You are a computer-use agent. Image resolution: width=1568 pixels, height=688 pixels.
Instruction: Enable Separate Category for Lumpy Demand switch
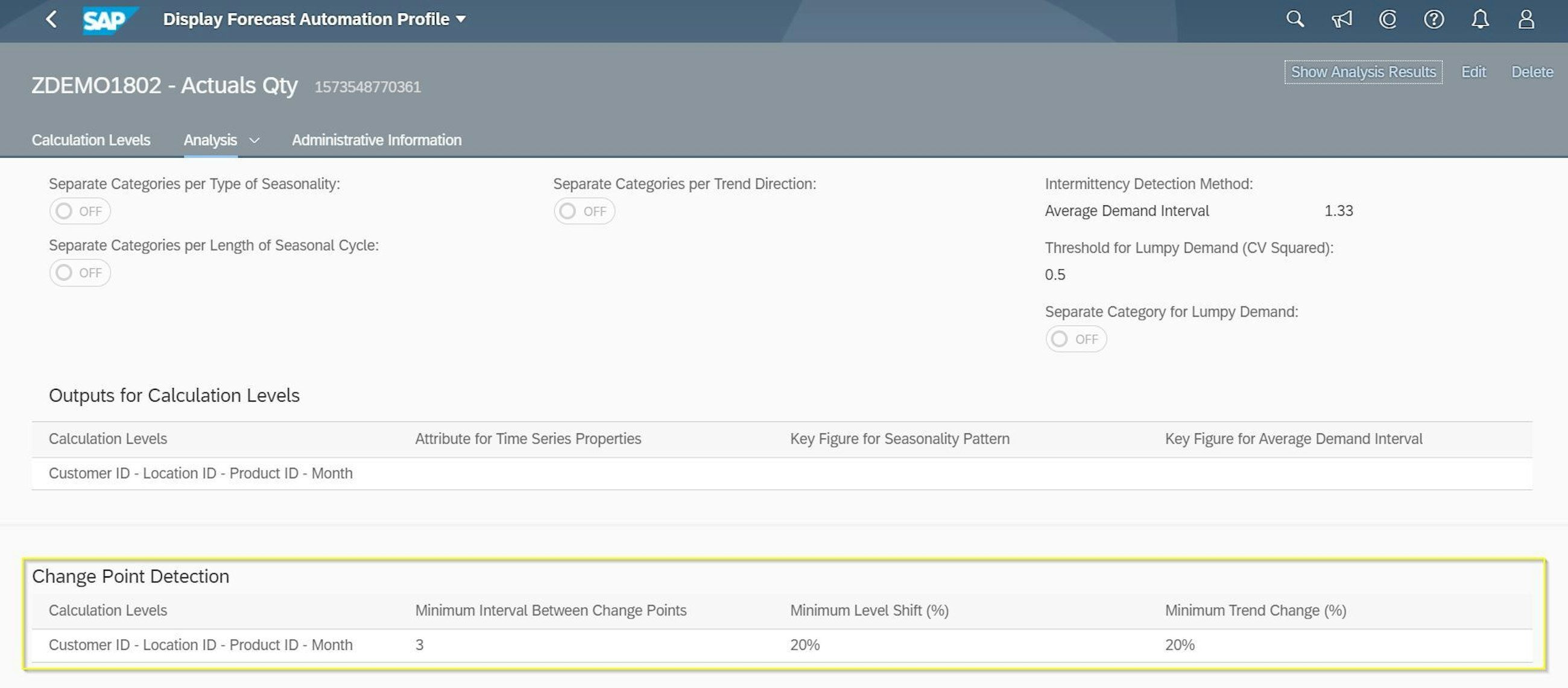[x=1075, y=339]
